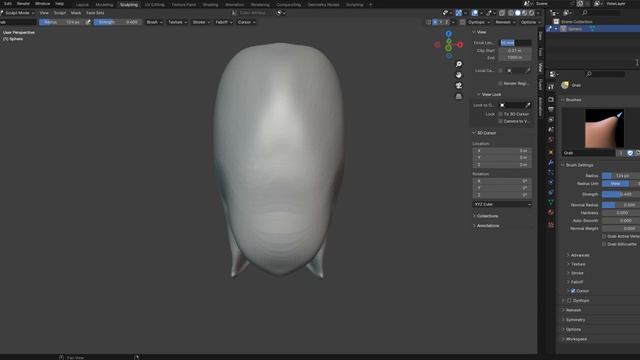The image size is (640, 360).
Task: Select solid viewport shading sphere icon
Action: point(518,13)
